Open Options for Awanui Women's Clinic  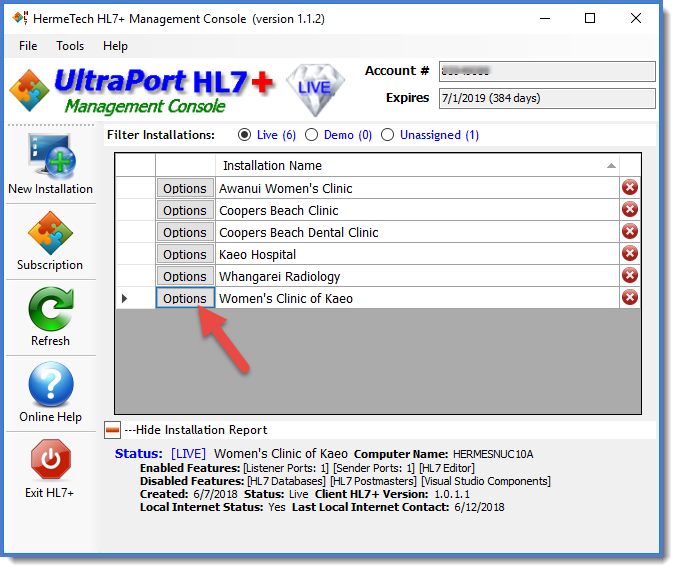coord(185,189)
